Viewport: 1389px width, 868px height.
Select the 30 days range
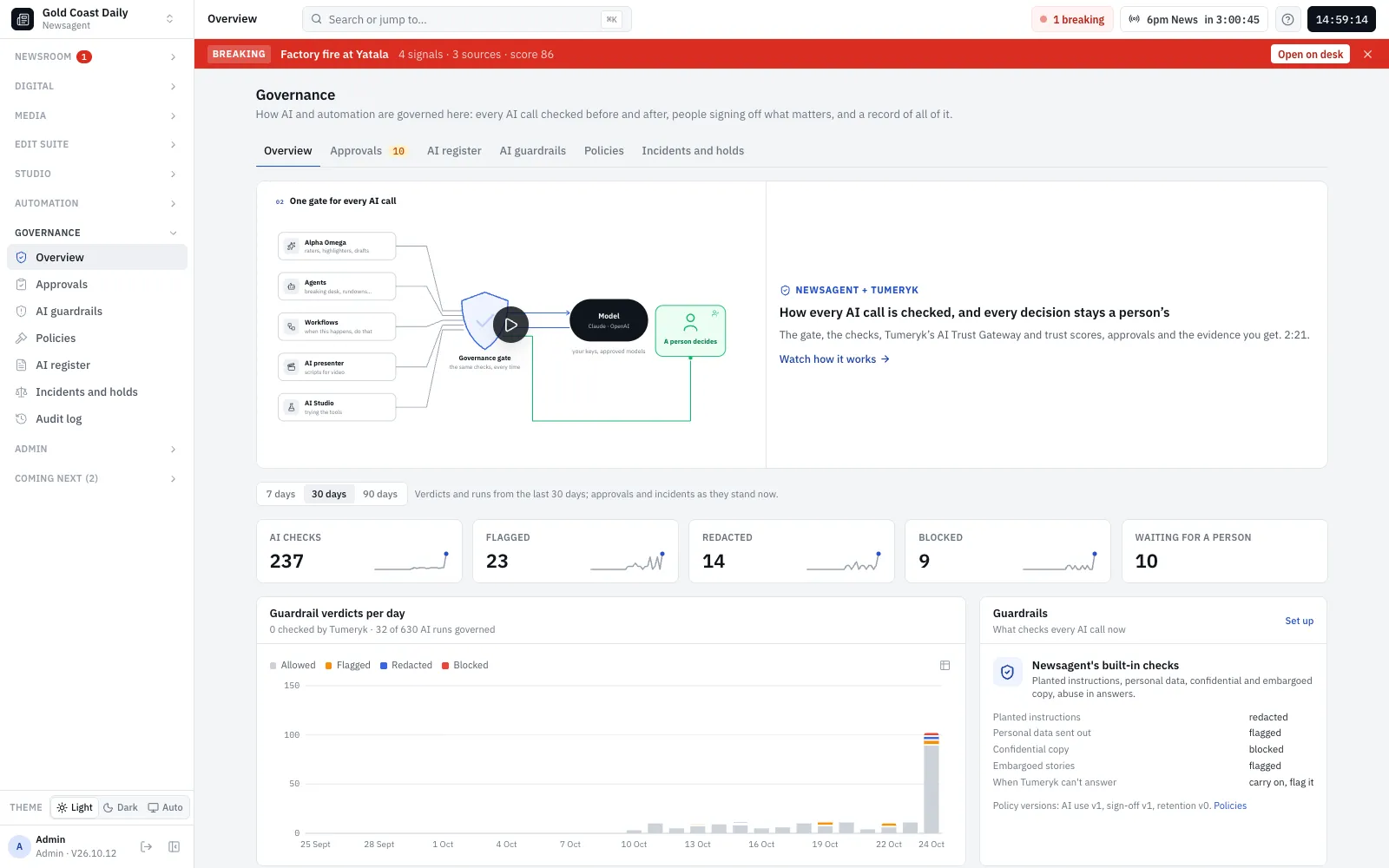[x=329, y=494]
